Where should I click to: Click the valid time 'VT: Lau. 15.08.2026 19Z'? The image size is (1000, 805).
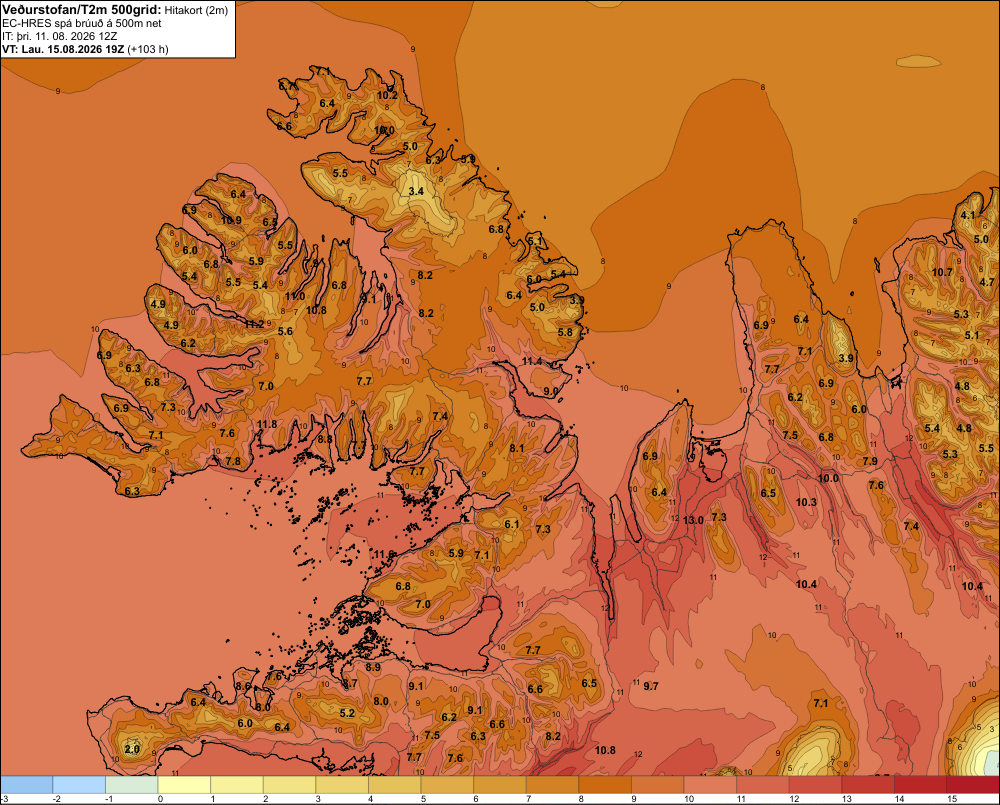63,49
